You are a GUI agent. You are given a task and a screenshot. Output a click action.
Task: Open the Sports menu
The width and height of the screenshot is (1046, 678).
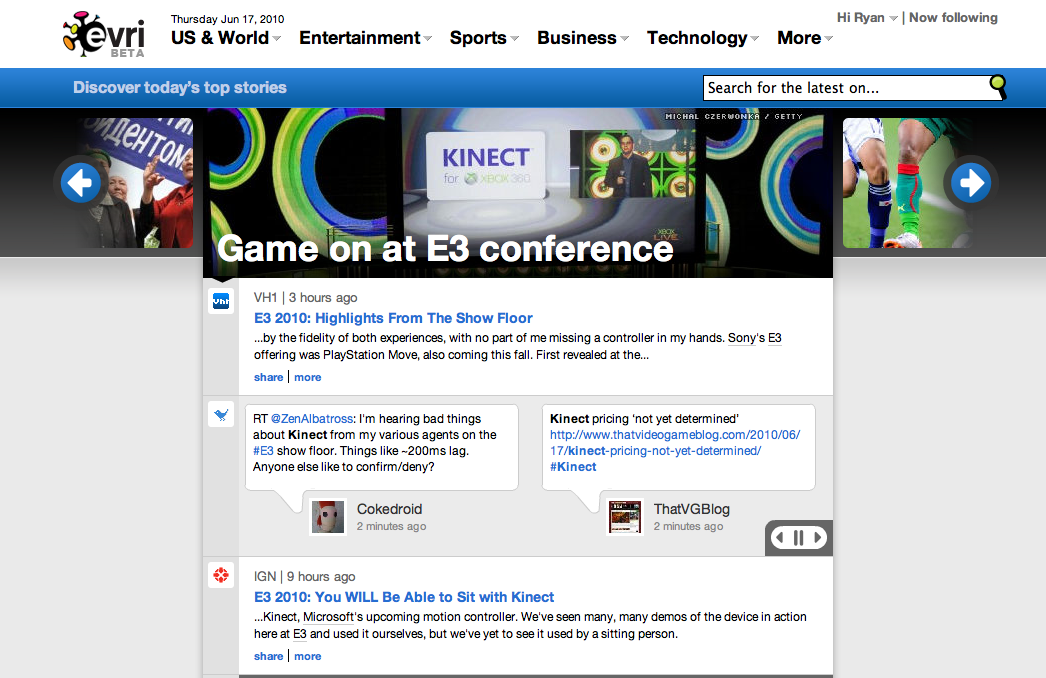tap(484, 38)
